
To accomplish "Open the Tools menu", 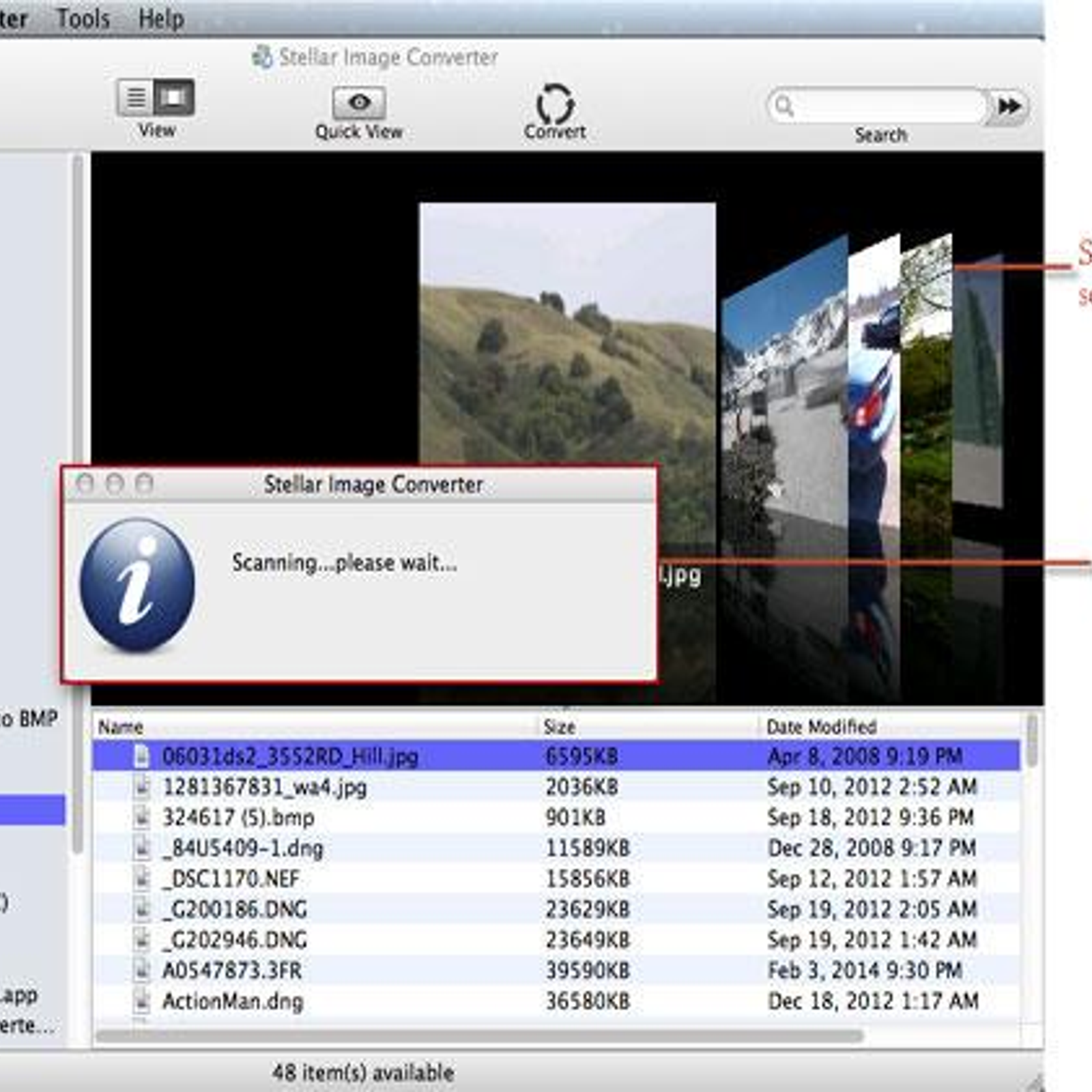I will [83, 18].
